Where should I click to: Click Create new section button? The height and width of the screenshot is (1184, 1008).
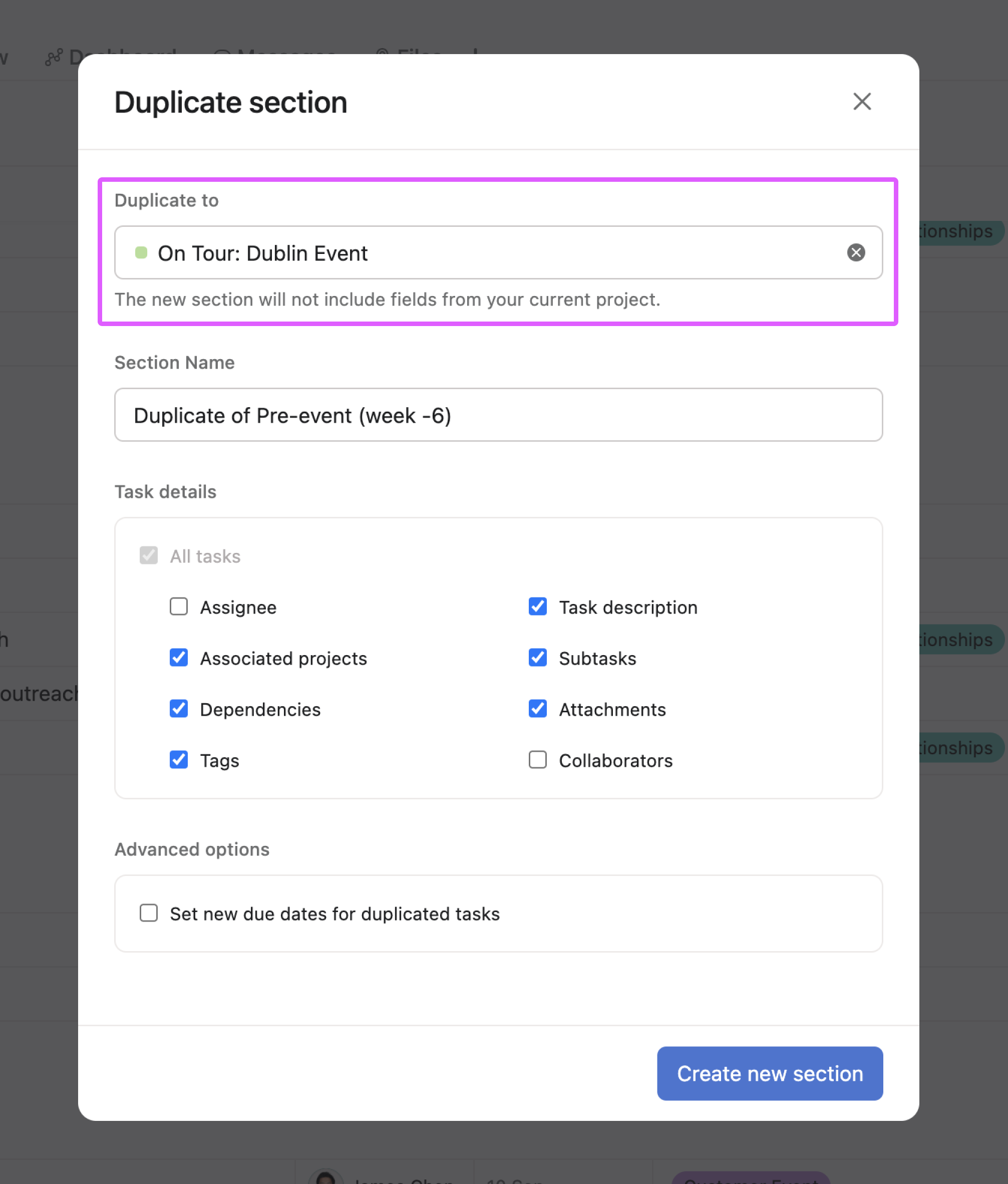(x=769, y=1073)
